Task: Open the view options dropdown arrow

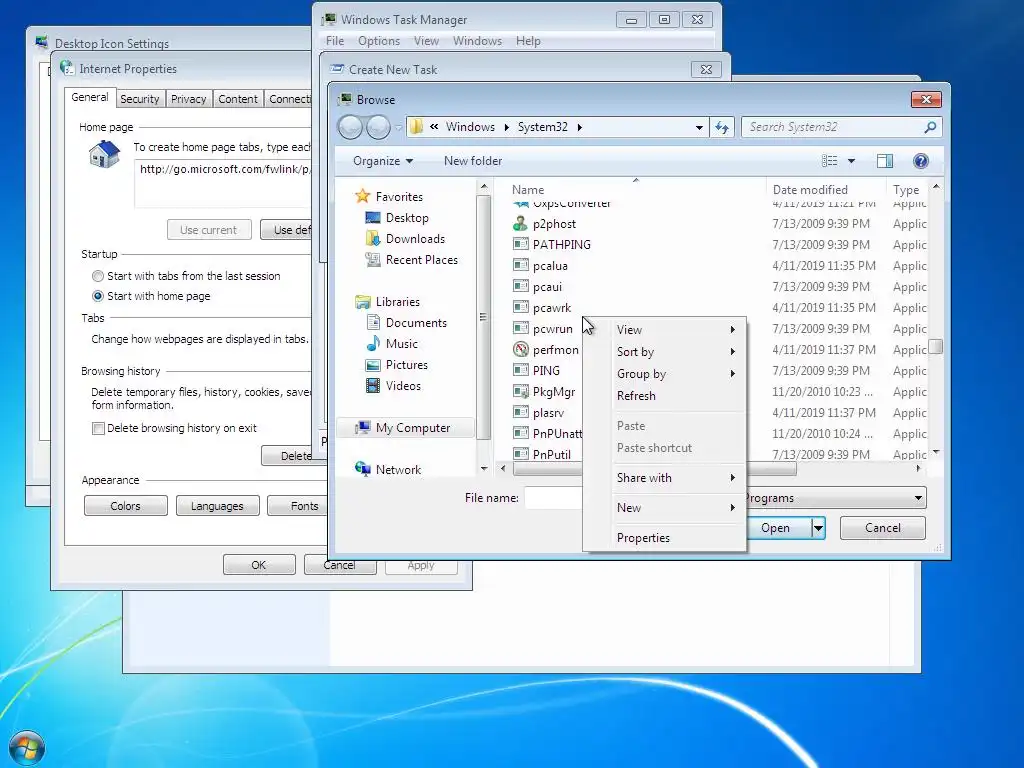Action: pos(851,161)
